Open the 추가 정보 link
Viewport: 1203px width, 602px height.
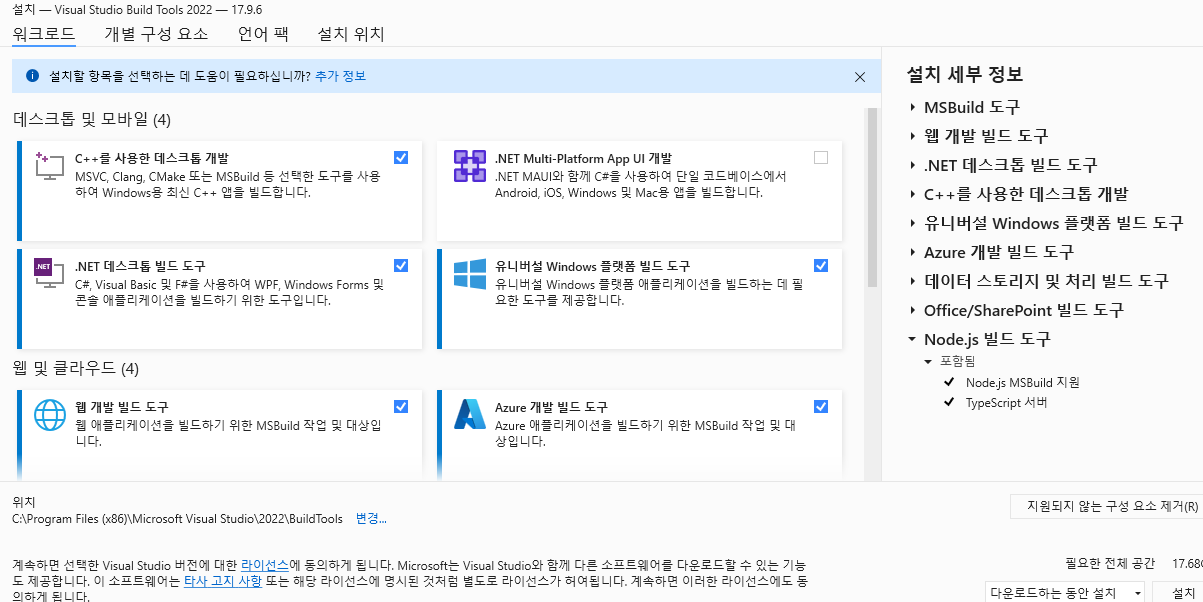pyautogui.click(x=340, y=76)
